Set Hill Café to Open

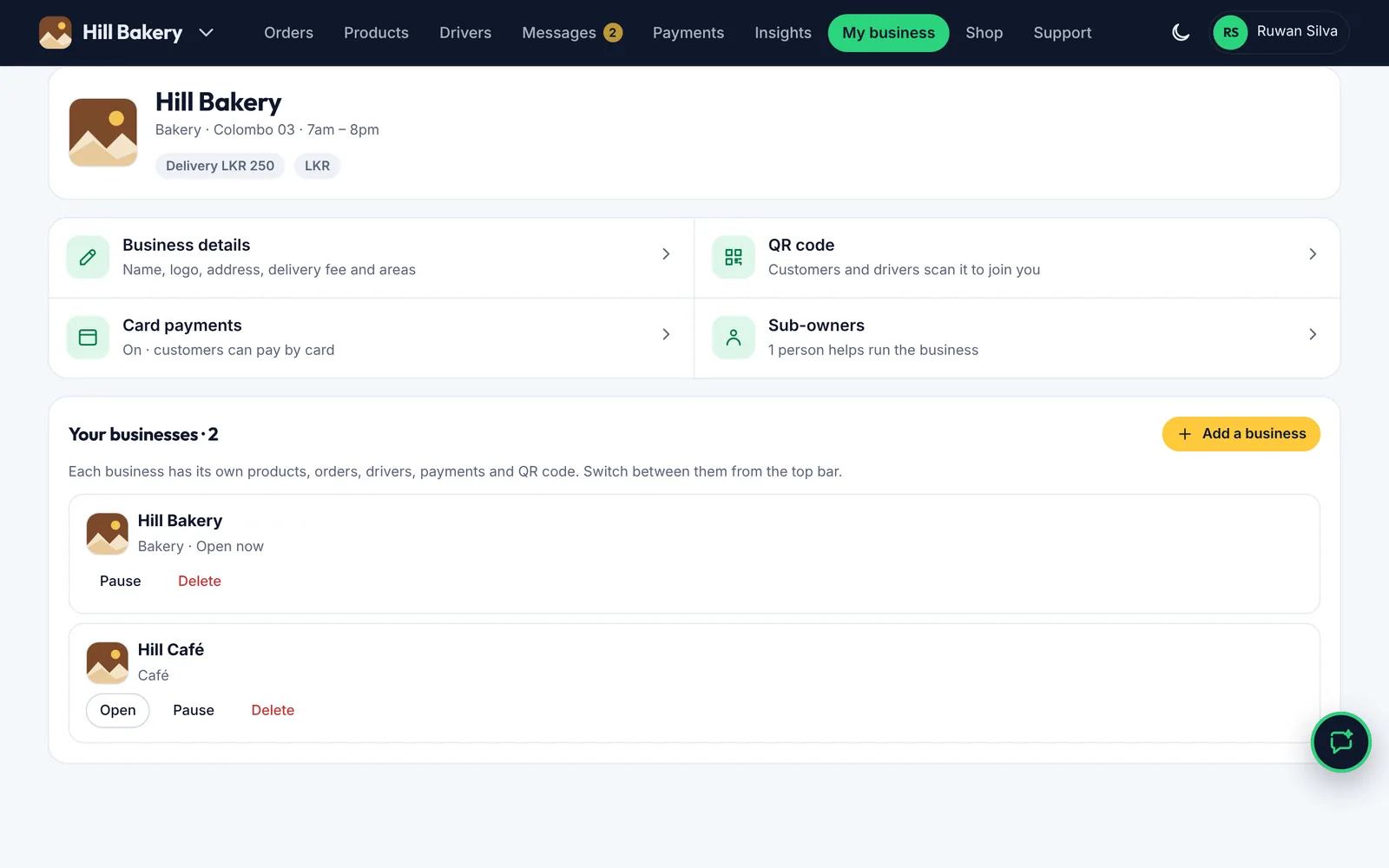[118, 711]
